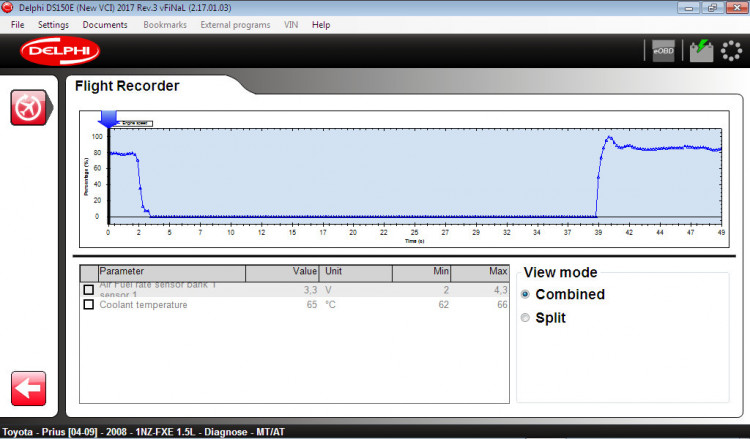
Task: Open the eOBD function icon
Action: click(x=663, y=51)
